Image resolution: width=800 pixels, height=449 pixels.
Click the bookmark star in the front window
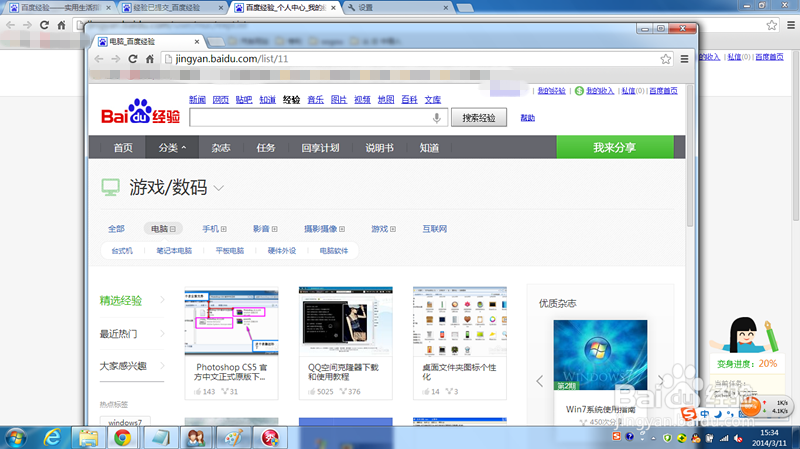tap(665, 59)
